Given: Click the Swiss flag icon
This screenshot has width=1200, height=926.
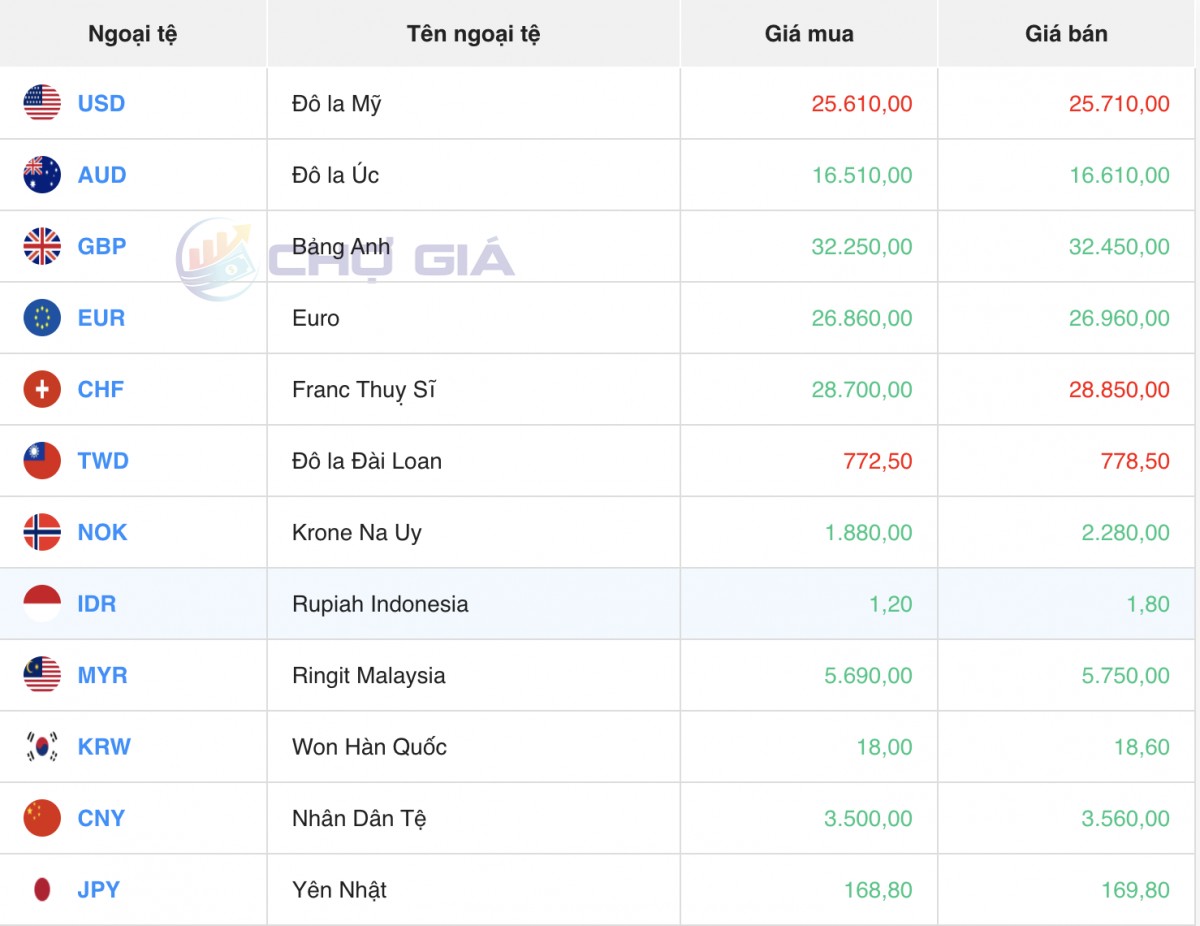Looking at the screenshot, I should pos(42,389).
